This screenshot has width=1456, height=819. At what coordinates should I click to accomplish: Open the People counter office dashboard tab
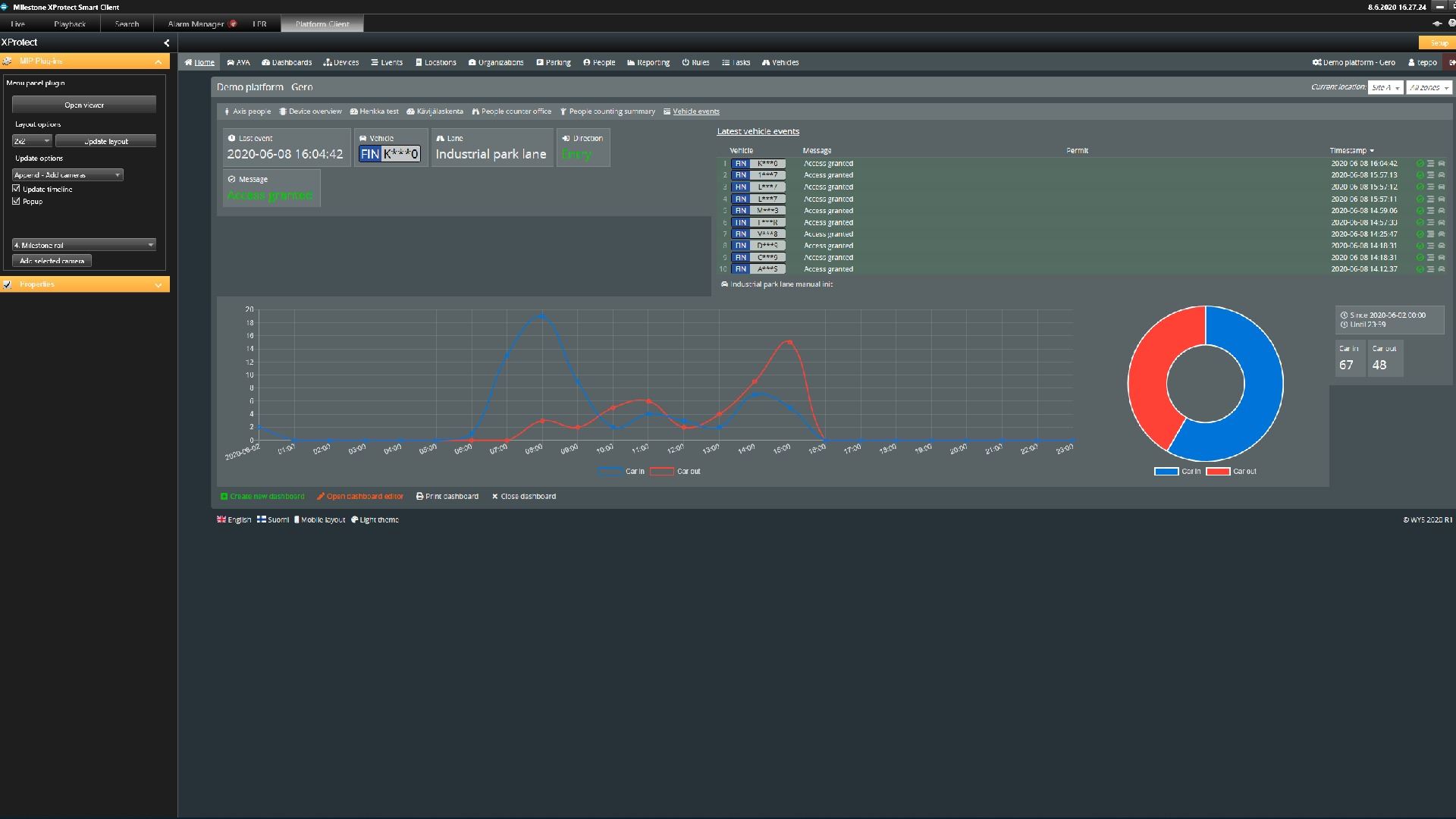tap(512, 111)
